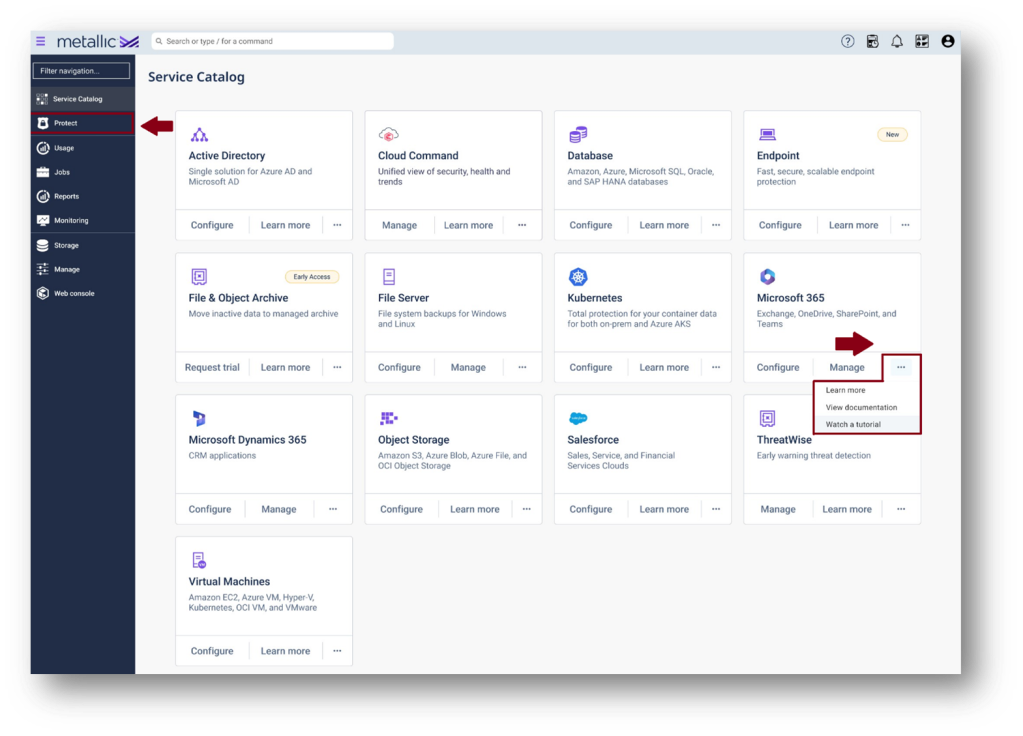1023x736 pixels.
Task: Expand more options for Database
Action: [x=716, y=225]
